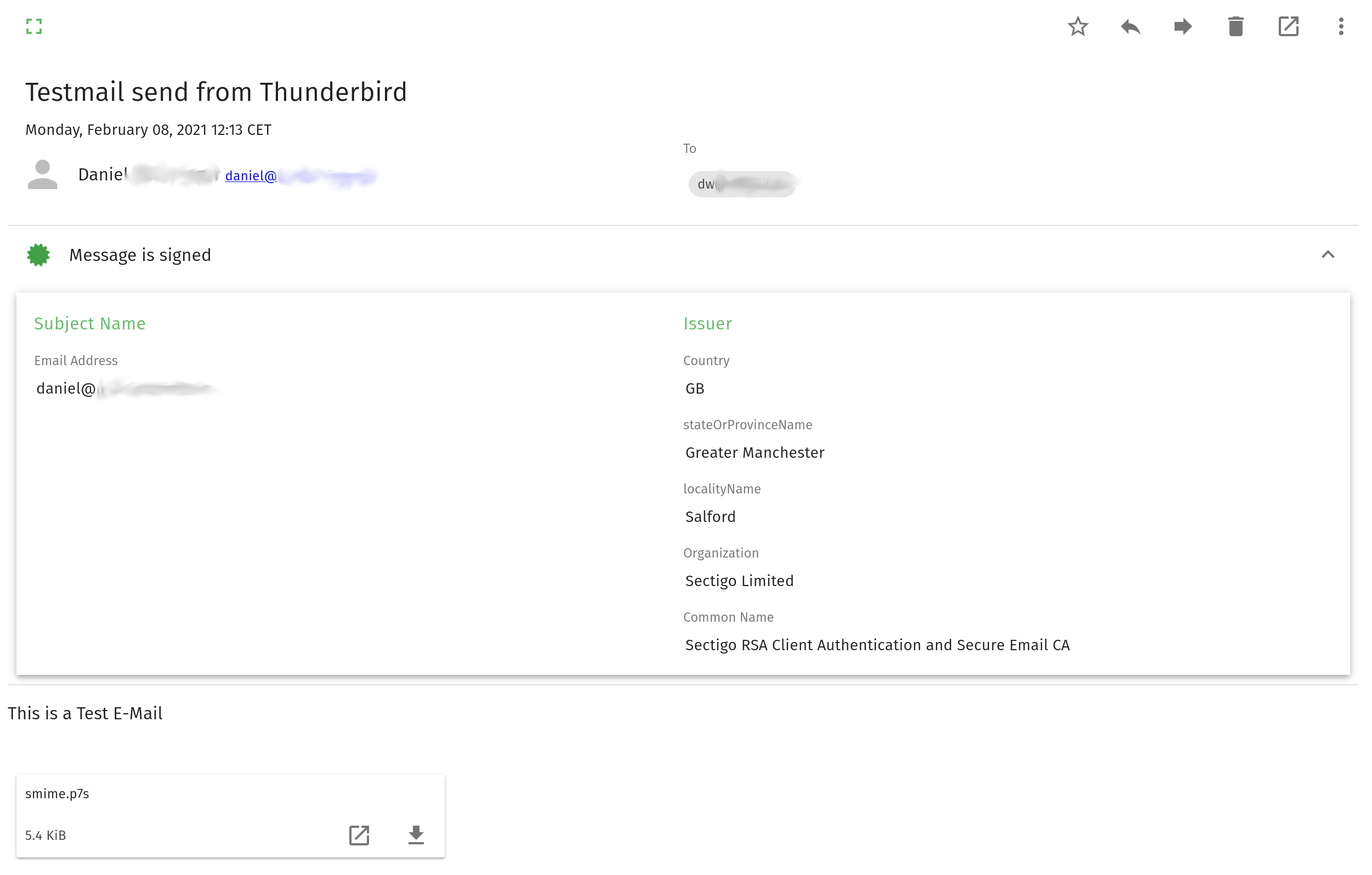Click the Message is signed header
Image resolution: width=1372 pixels, height=875 pixels.
click(x=140, y=254)
